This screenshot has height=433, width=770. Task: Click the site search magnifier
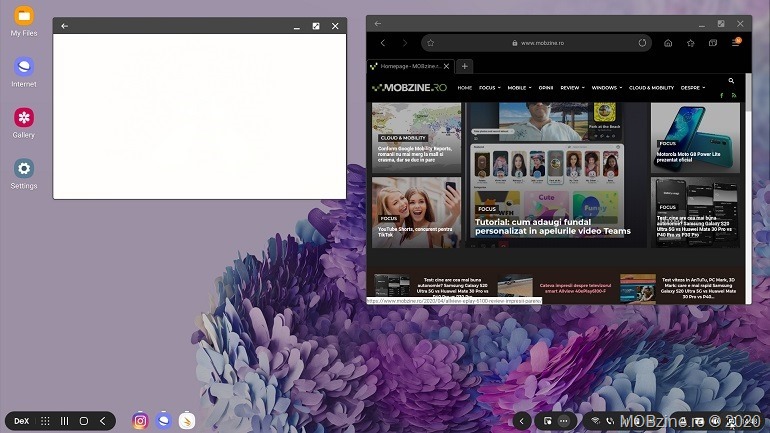[731, 81]
